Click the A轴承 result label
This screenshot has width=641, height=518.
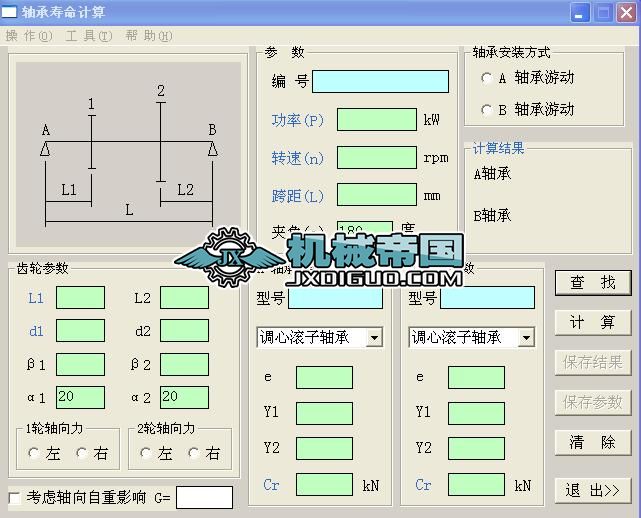[x=492, y=174]
